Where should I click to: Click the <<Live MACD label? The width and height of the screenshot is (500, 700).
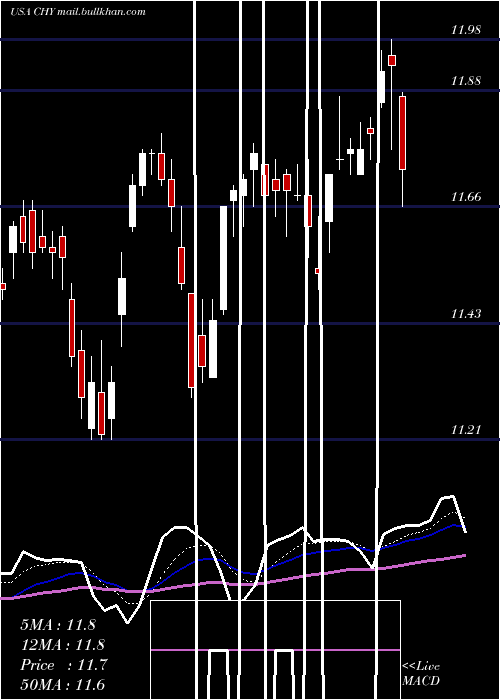pos(421,674)
